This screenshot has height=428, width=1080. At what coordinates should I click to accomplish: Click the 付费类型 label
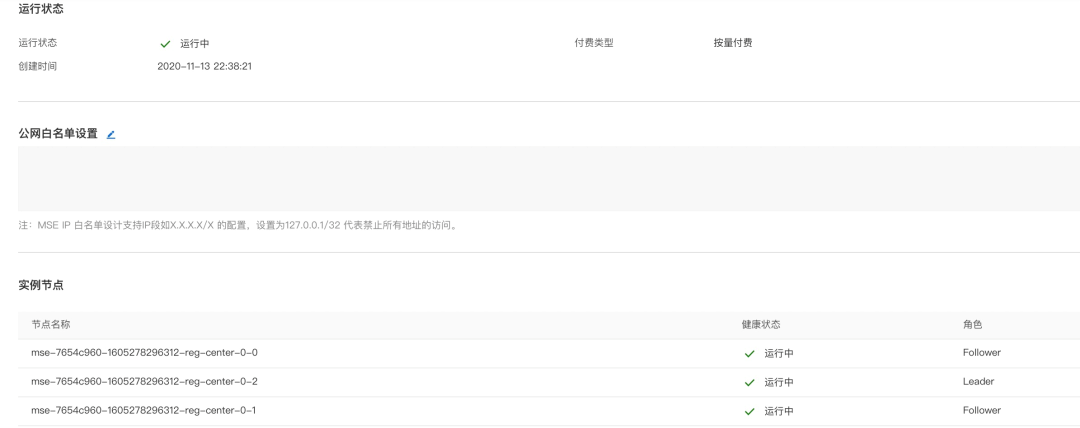coord(594,43)
